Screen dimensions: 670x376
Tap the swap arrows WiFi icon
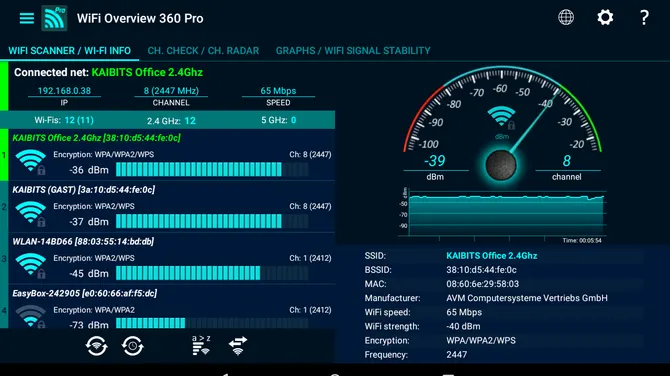click(238, 346)
